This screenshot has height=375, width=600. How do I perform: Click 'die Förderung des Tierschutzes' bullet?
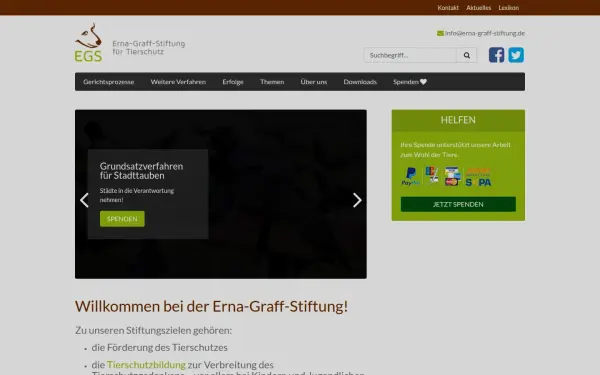[160, 347]
